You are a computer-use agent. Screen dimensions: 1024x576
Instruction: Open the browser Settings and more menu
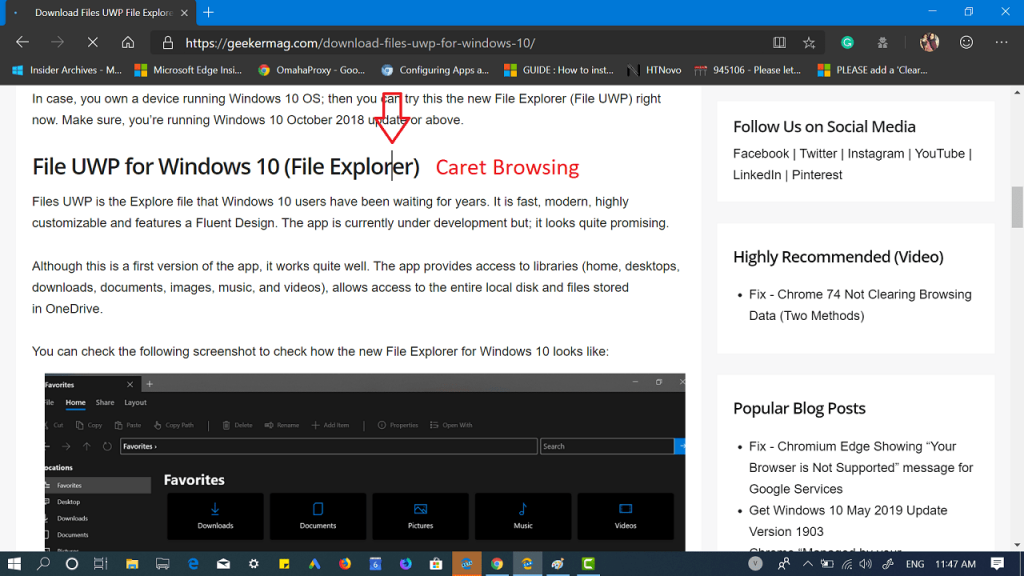click(1001, 43)
